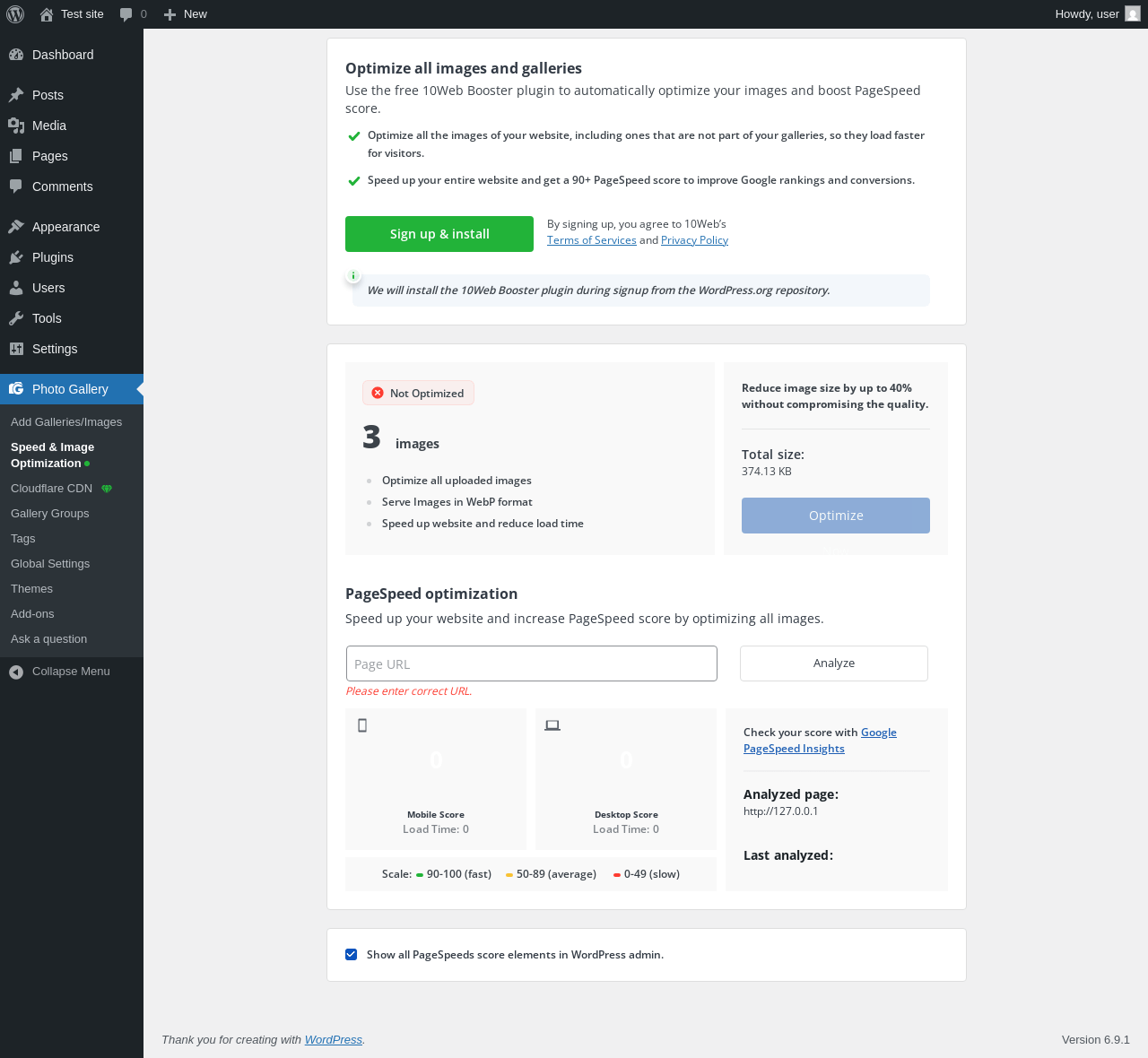
Task: Click the Collapse Menu label
Action: pos(71,672)
